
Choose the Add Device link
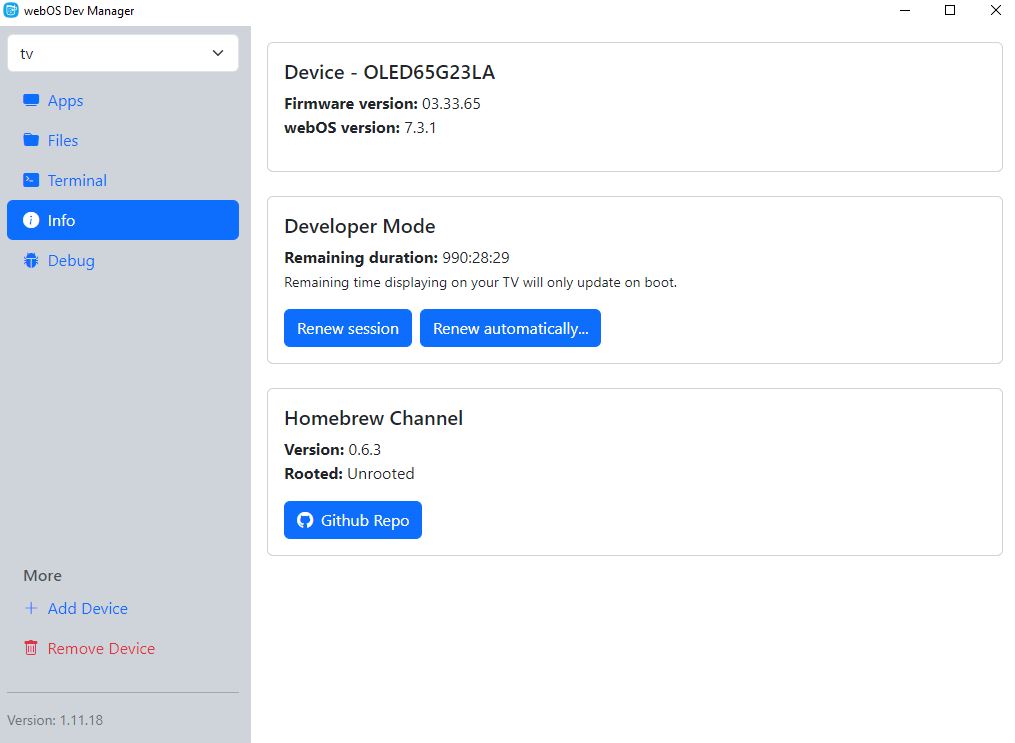tap(87, 609)
